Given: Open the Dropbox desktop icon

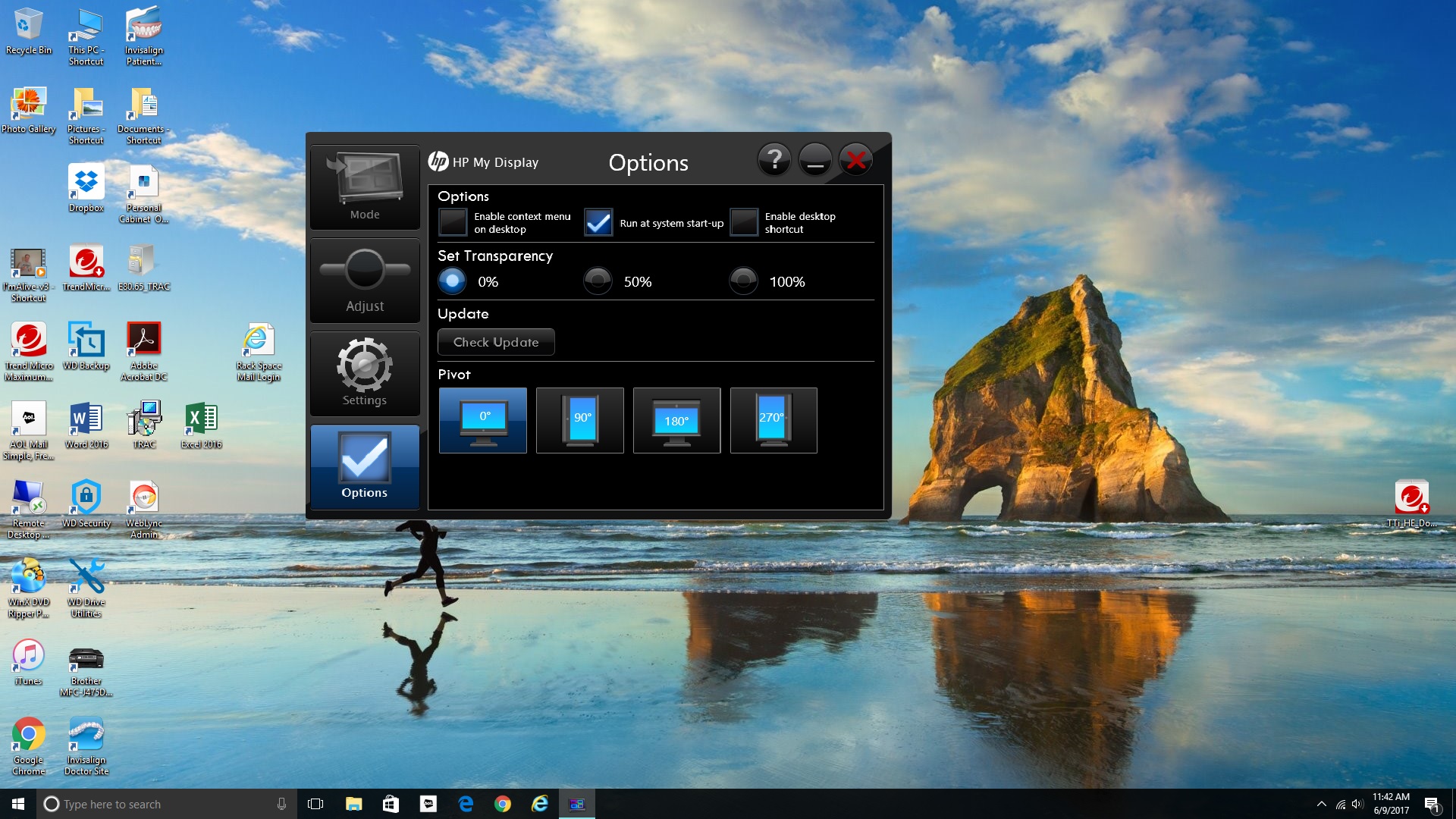Looking at the screenshot, I should coord(86,188).
